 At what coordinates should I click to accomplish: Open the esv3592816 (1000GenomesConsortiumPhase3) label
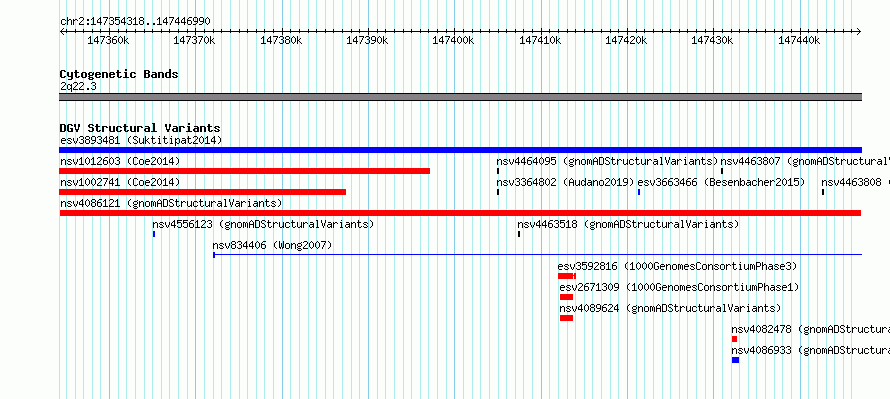(x=678, y=266)
